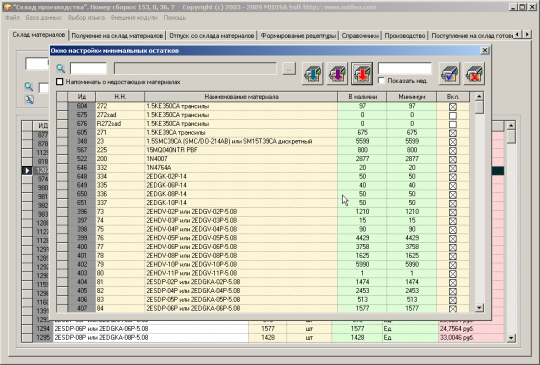Viewport: 540px width, 365px height.
Task: Click the 'Н.Н.' column header
Action: tap(120, 97)
